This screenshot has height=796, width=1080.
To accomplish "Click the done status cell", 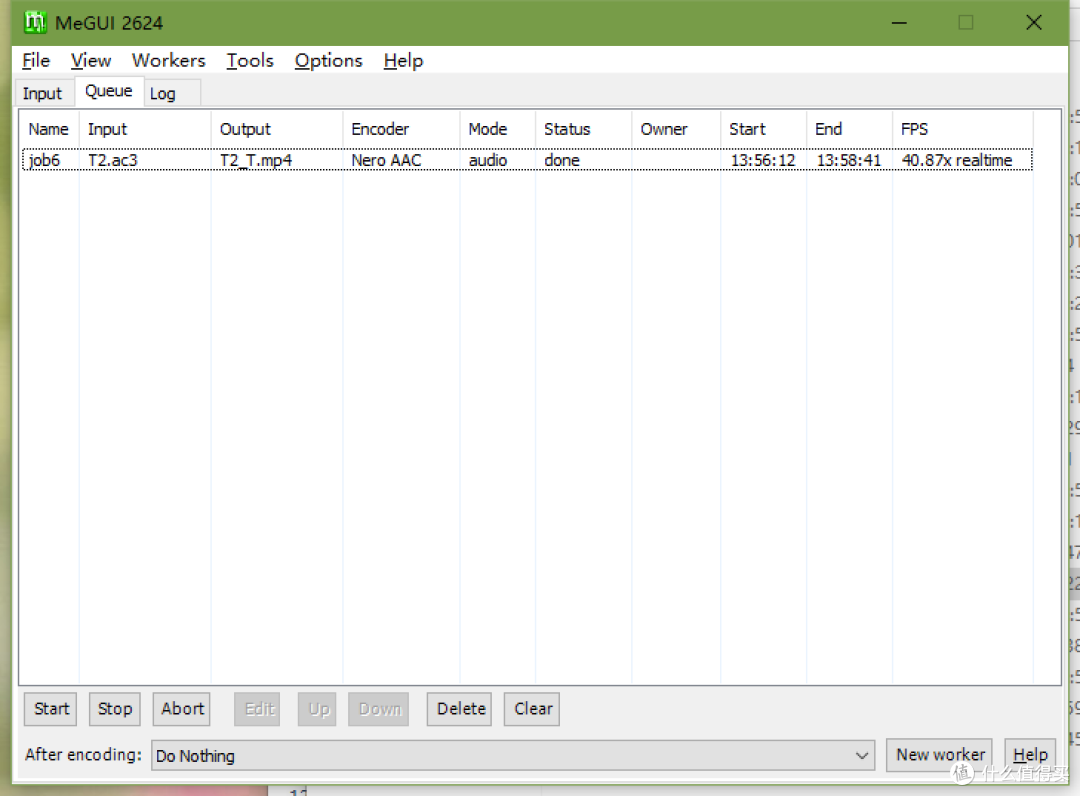I will pyautogui.click(x=562, y=160).
